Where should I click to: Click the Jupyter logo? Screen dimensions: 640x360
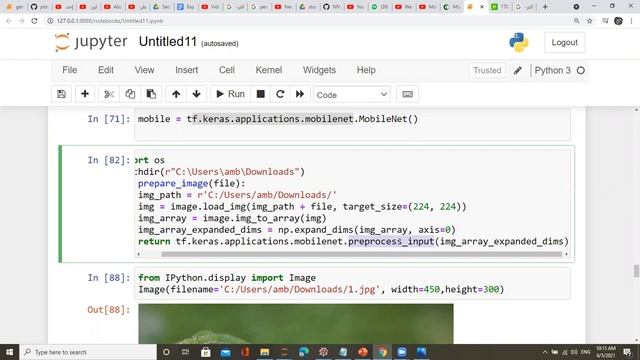tap(91, 42)
